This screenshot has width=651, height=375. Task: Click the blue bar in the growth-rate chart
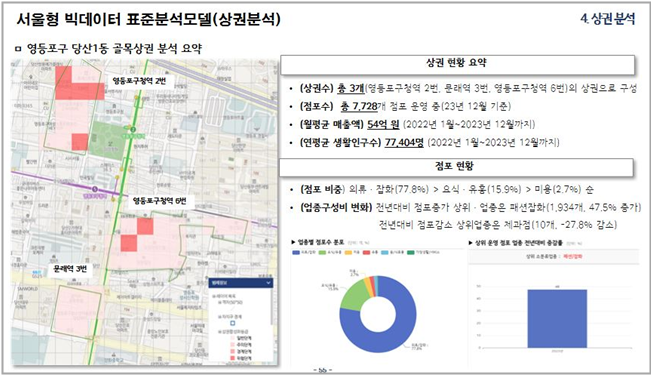(x=557, y=319)
